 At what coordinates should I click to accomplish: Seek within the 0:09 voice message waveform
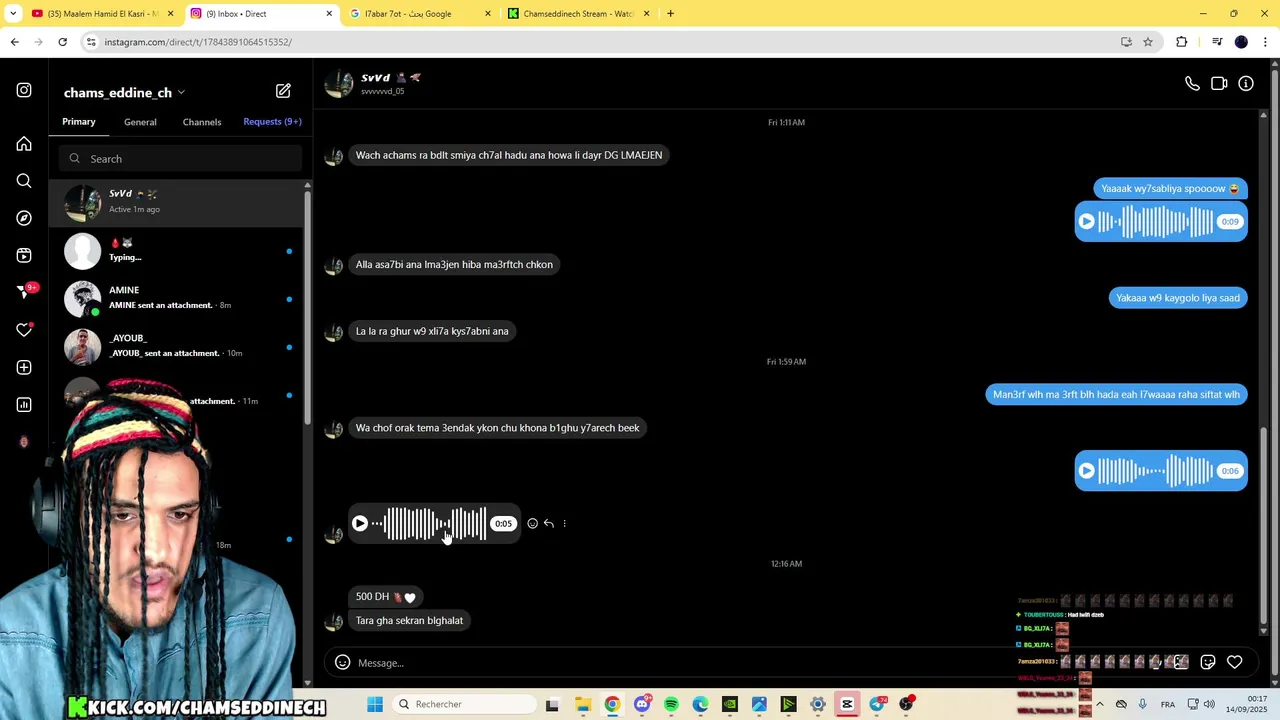click(1156, 222)
